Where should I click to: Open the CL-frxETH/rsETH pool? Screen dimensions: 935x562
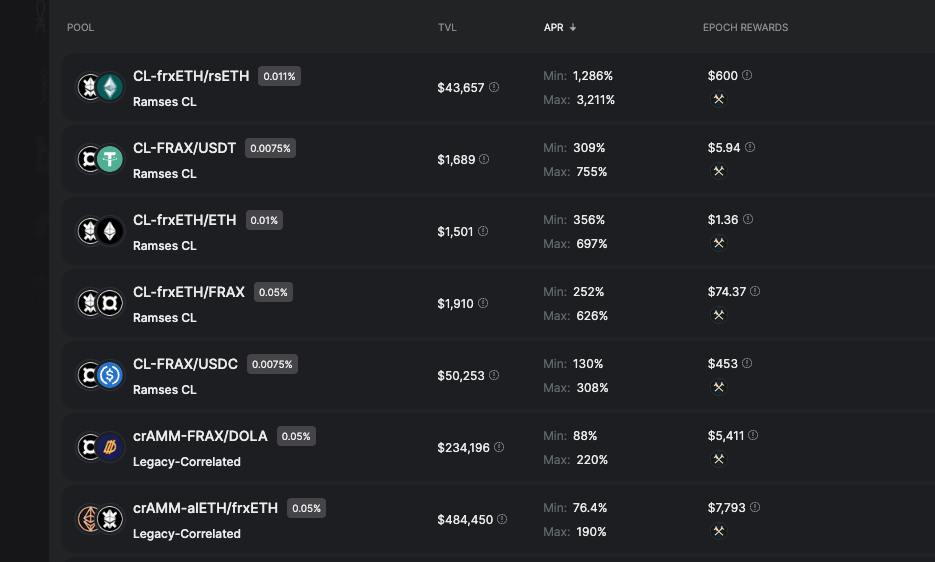pyautogui.click(x=191, y=76)
